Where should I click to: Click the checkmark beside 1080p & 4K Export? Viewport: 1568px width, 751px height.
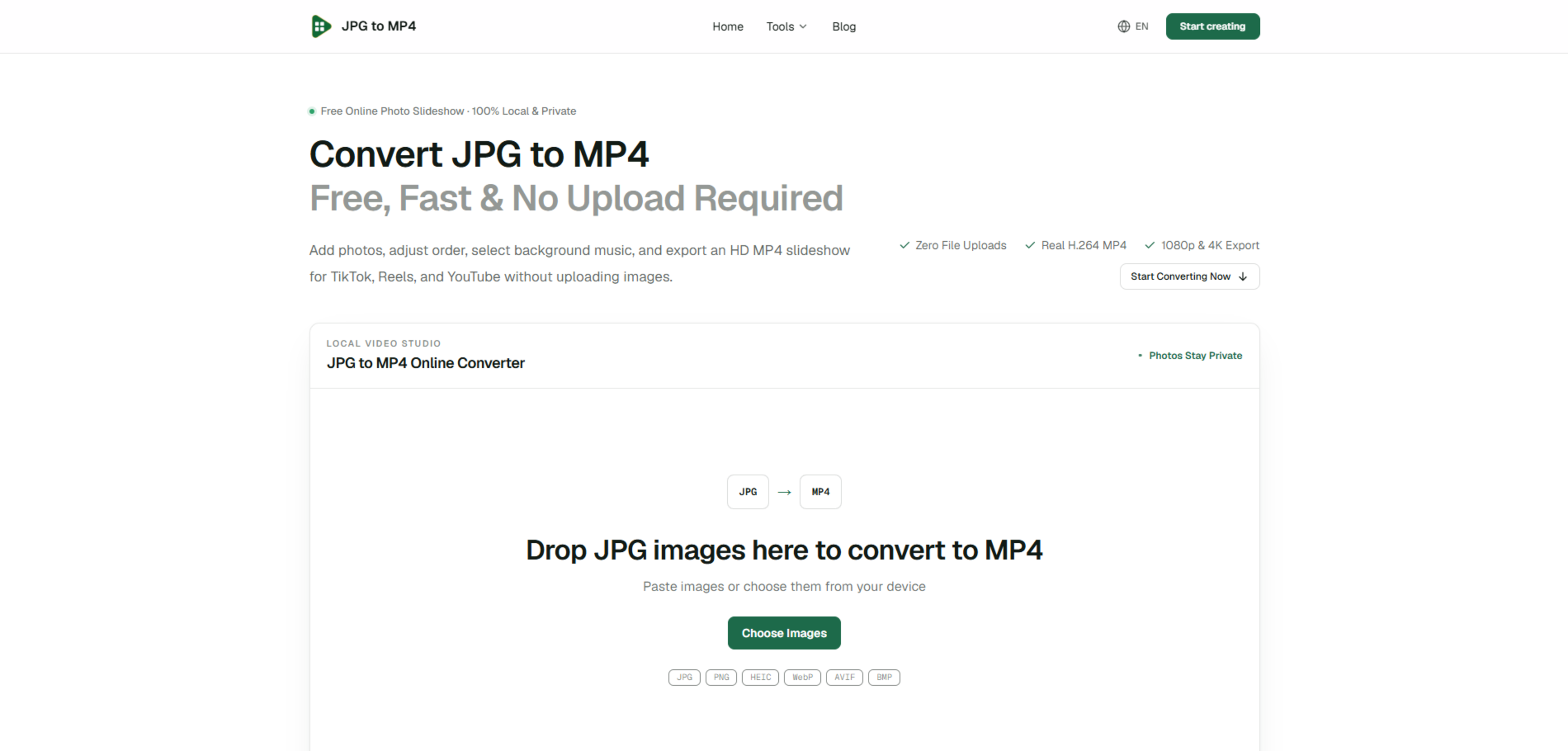click(1150, 245)
